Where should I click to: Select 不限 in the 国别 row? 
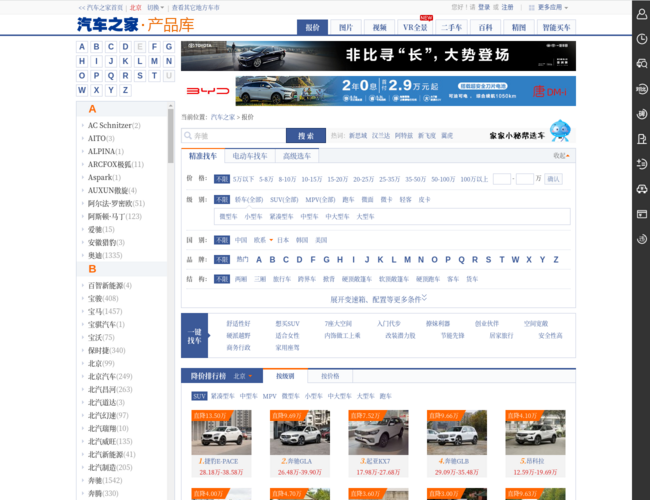[222, 240]
